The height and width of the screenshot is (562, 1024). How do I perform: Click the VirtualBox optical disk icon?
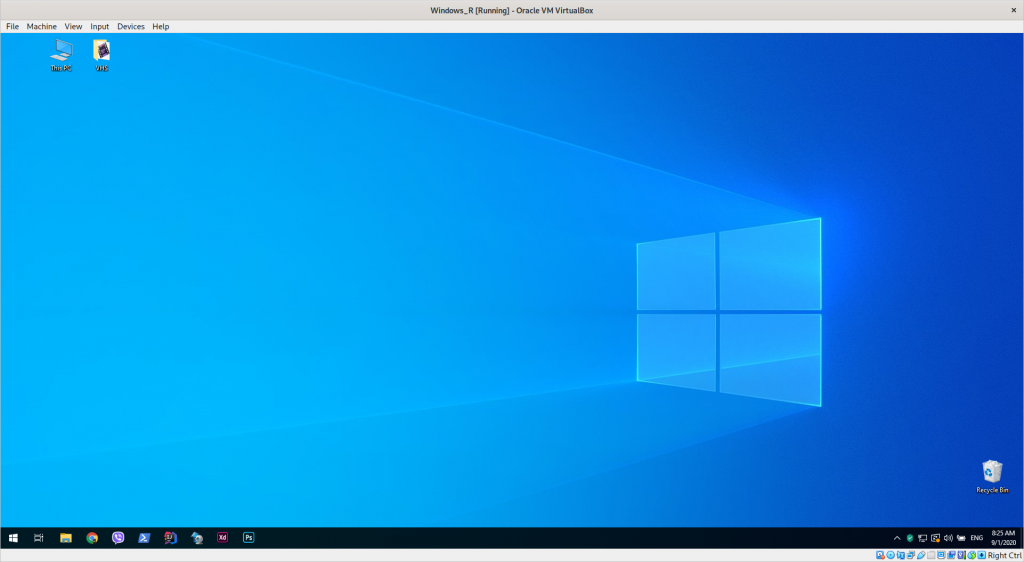tap(891, 555)
